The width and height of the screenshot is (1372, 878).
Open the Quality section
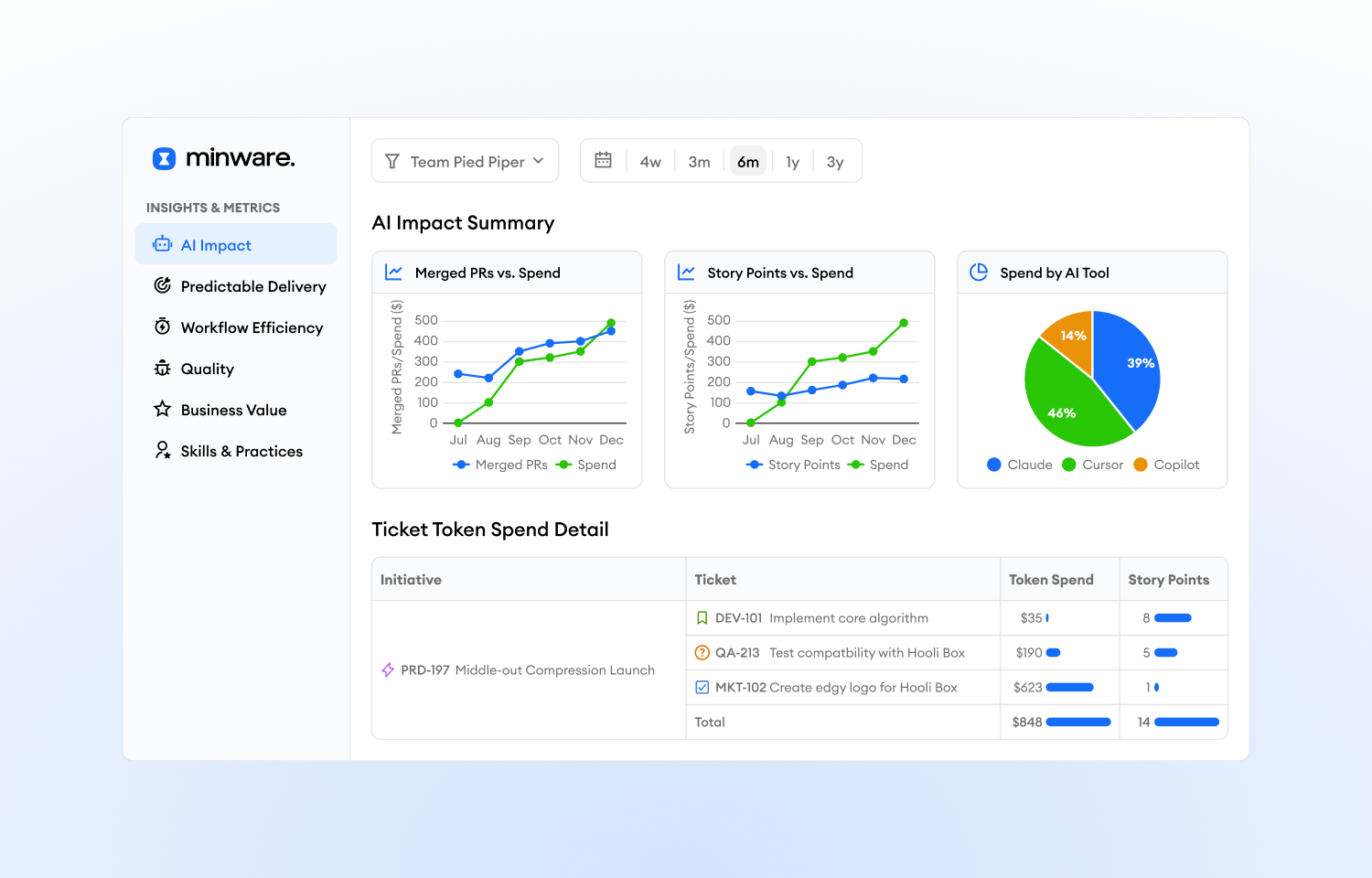pyautogui.click(x=236, y=368)
